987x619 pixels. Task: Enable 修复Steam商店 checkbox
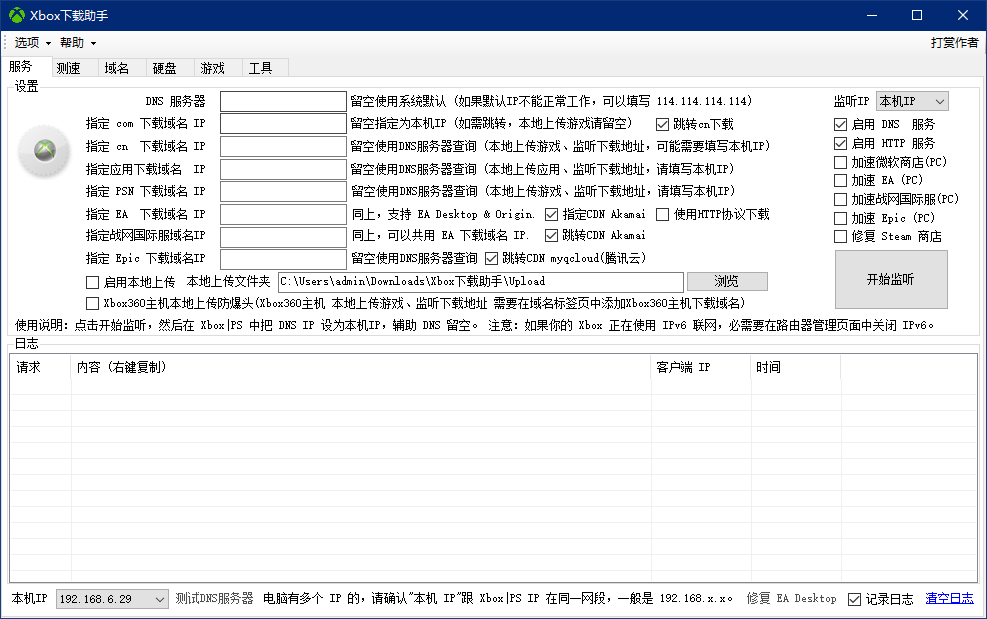(840, 236)
